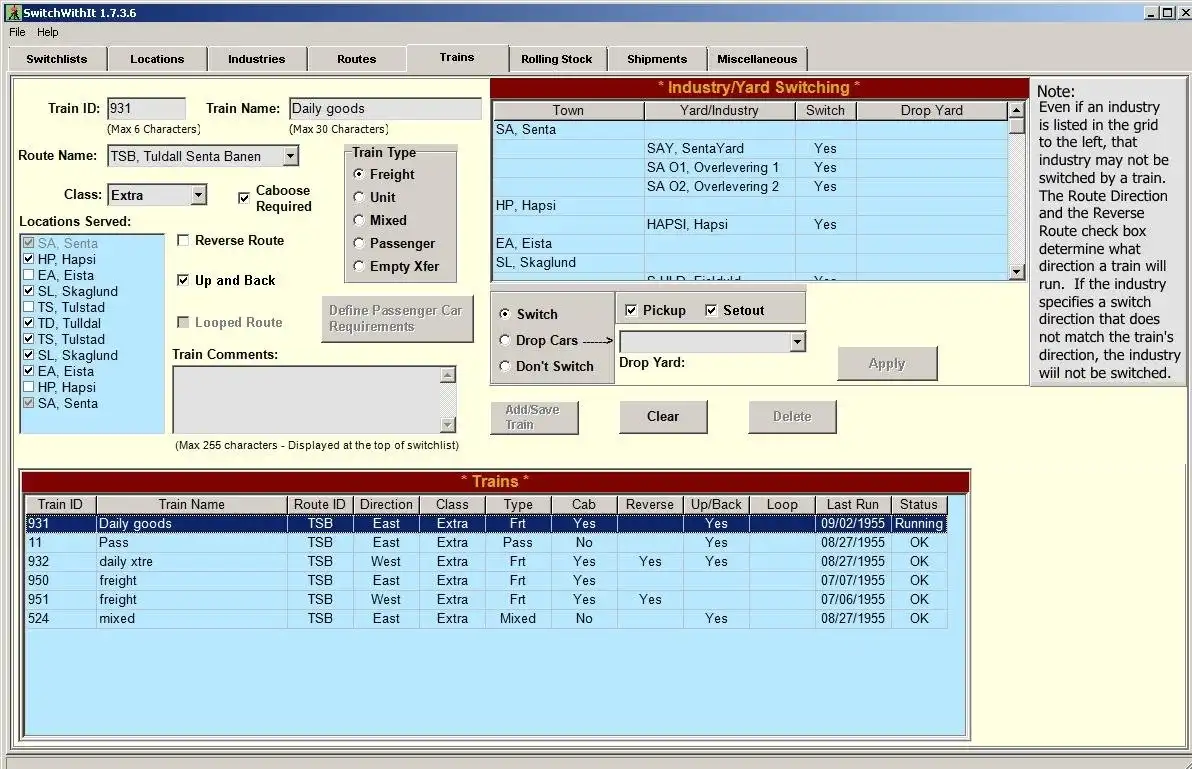Switch to the Routes tab
The image size is (1192, 769).
point(357,58)
